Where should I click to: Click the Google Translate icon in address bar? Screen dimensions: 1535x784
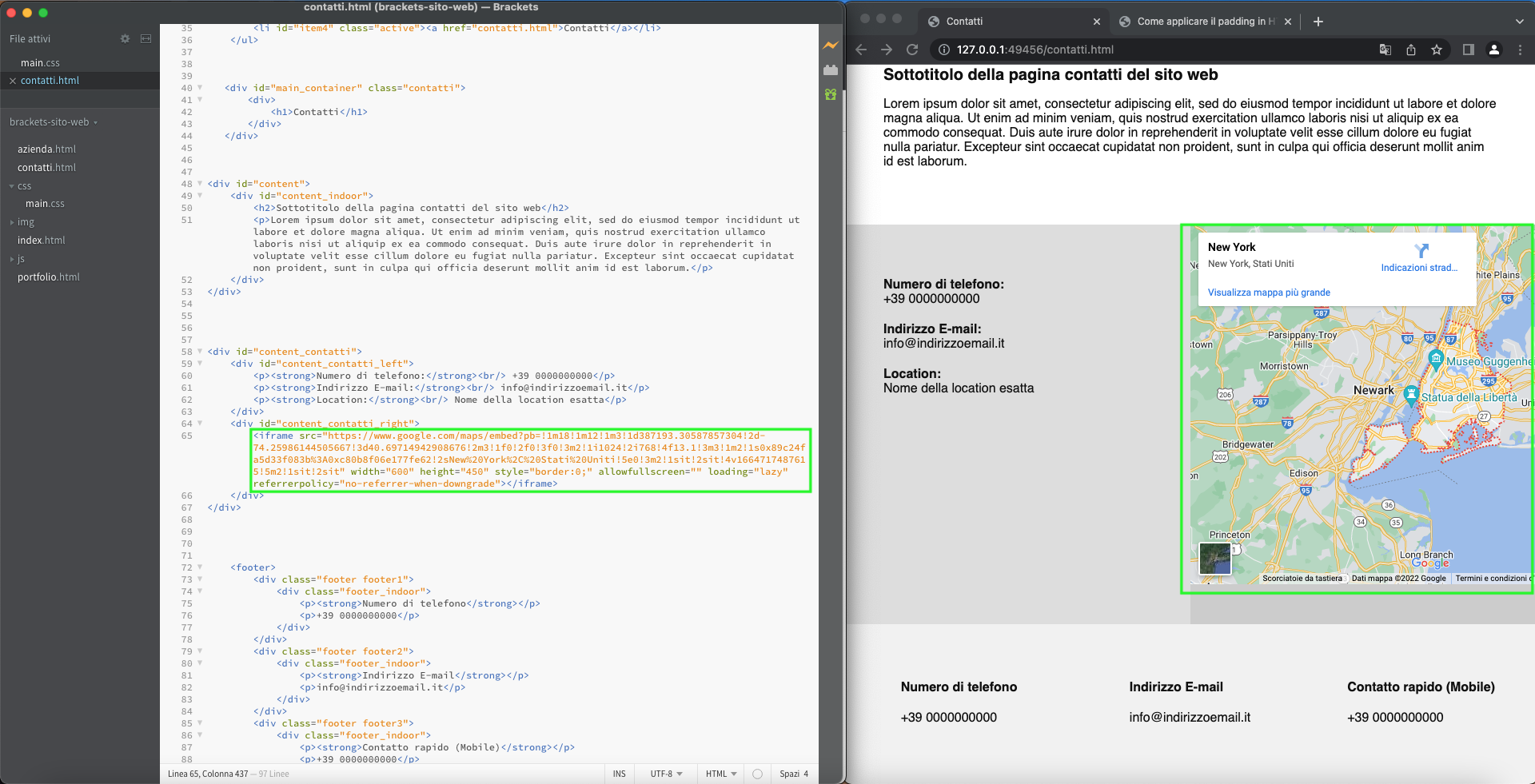1385,50
